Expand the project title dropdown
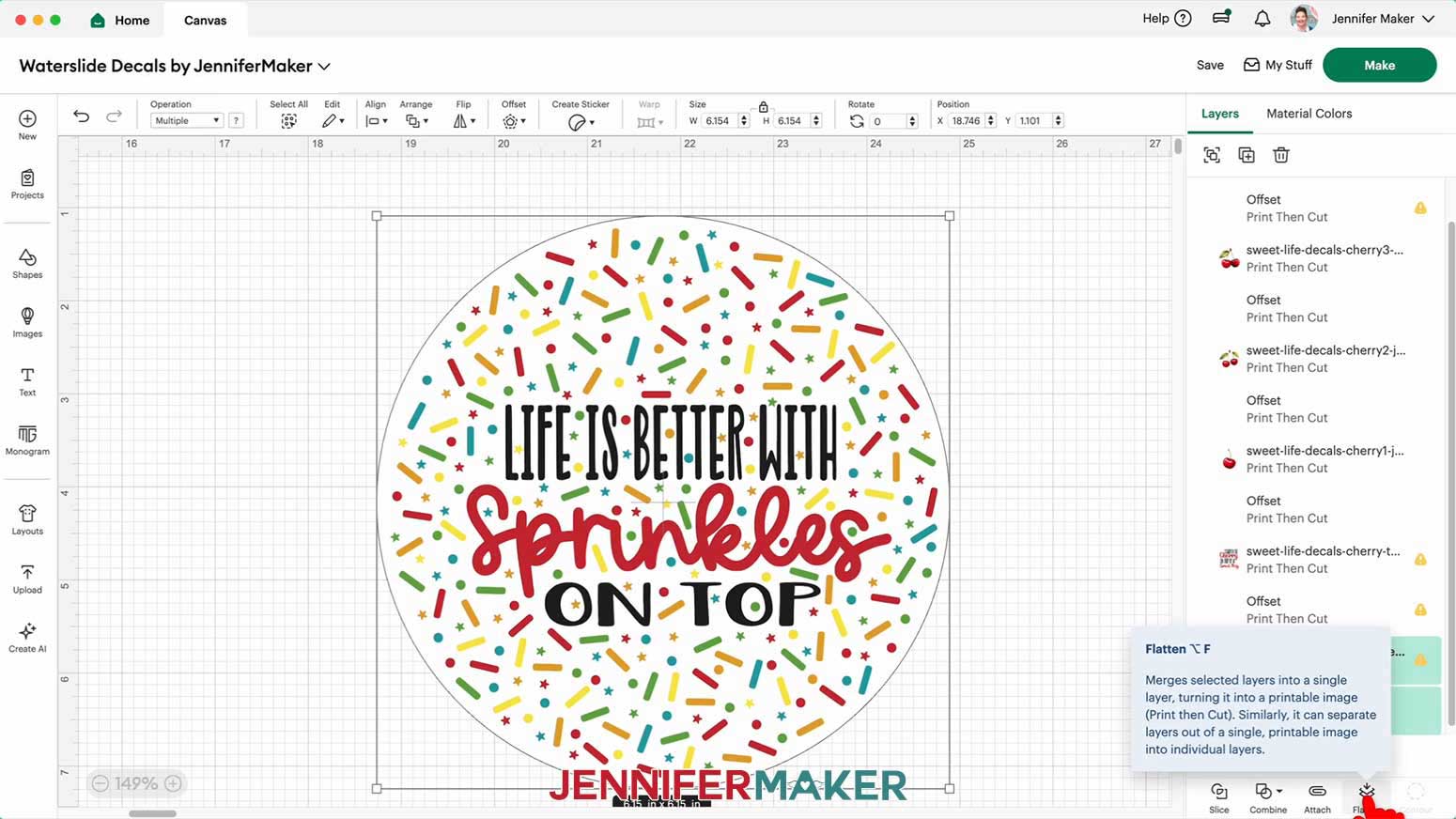1456x819 pixels. [x=324, y=67]
